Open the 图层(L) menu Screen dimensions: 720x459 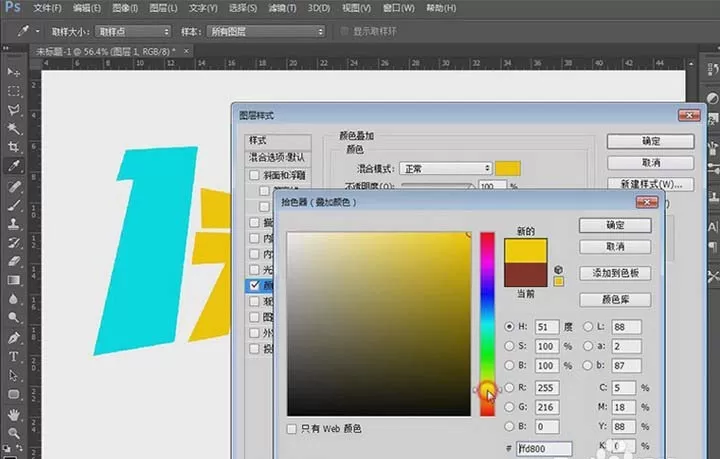pyautogui.click(x=163, y=8)
